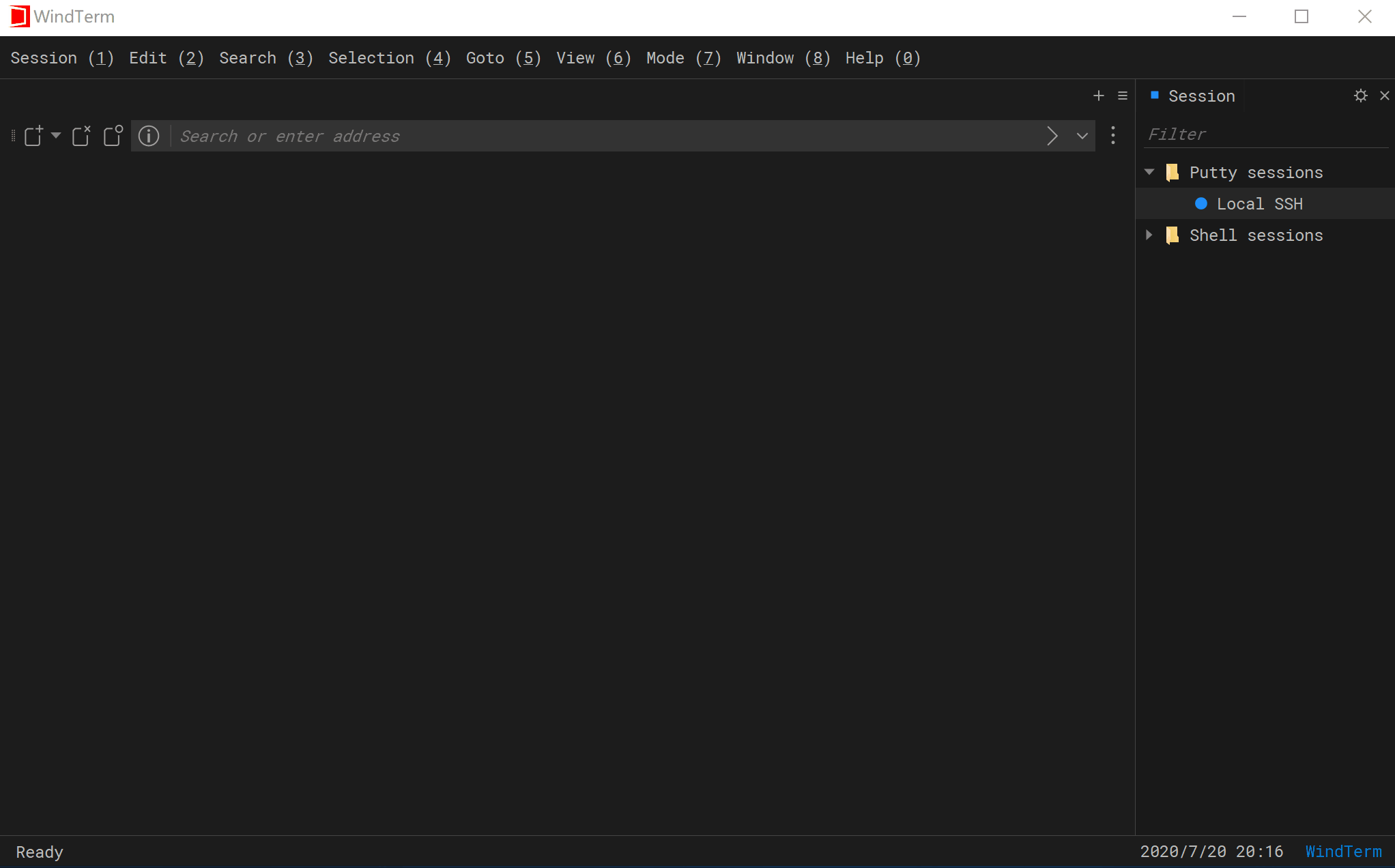Click the Filter field in Session panel
The height and width of the screenshot is (868, 1395).
click(1267, 134)
